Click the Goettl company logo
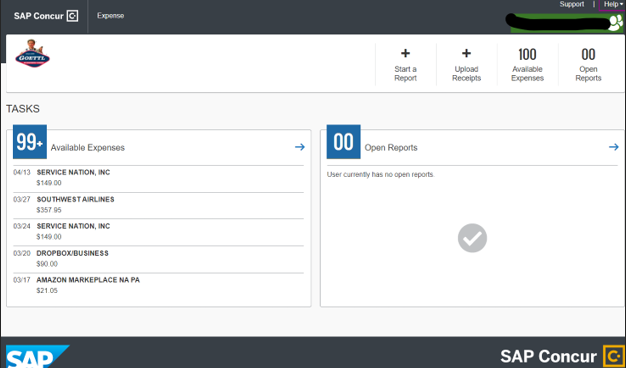 coord(32,53)
